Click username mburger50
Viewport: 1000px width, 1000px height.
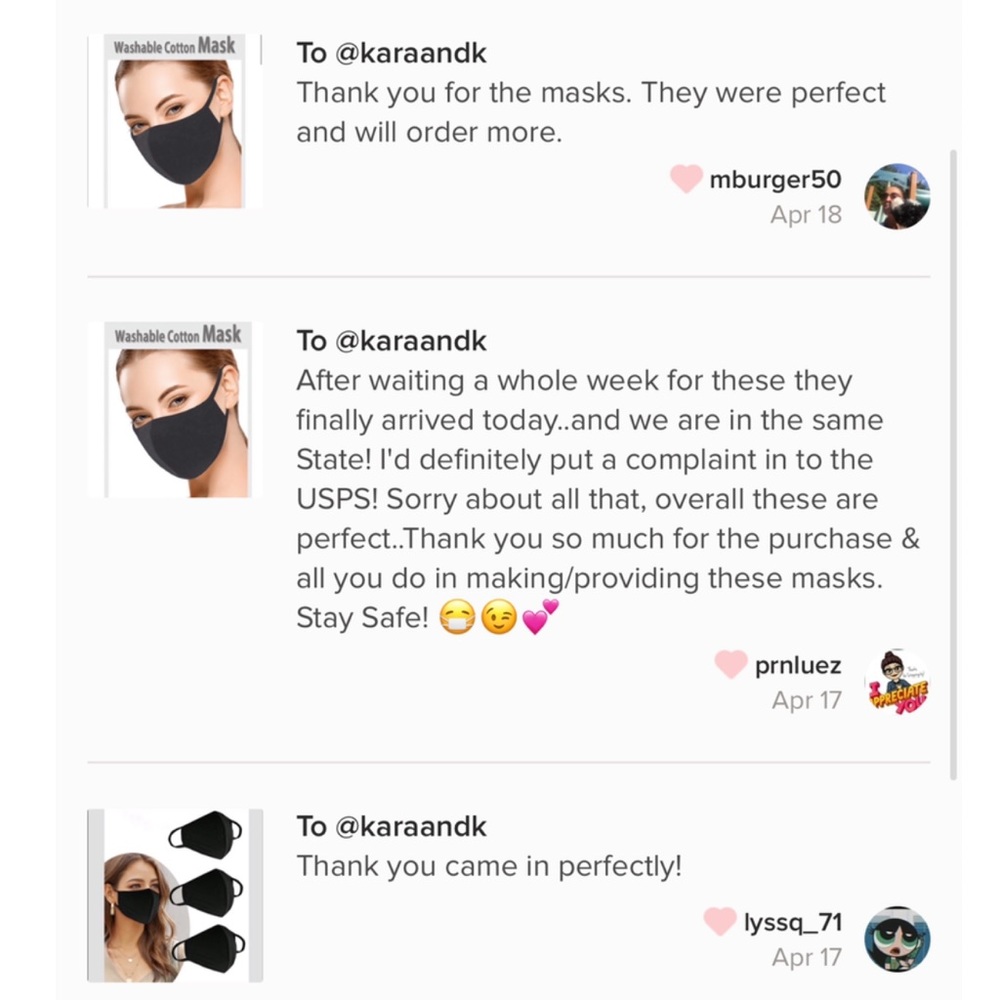[x=775, y=180]
